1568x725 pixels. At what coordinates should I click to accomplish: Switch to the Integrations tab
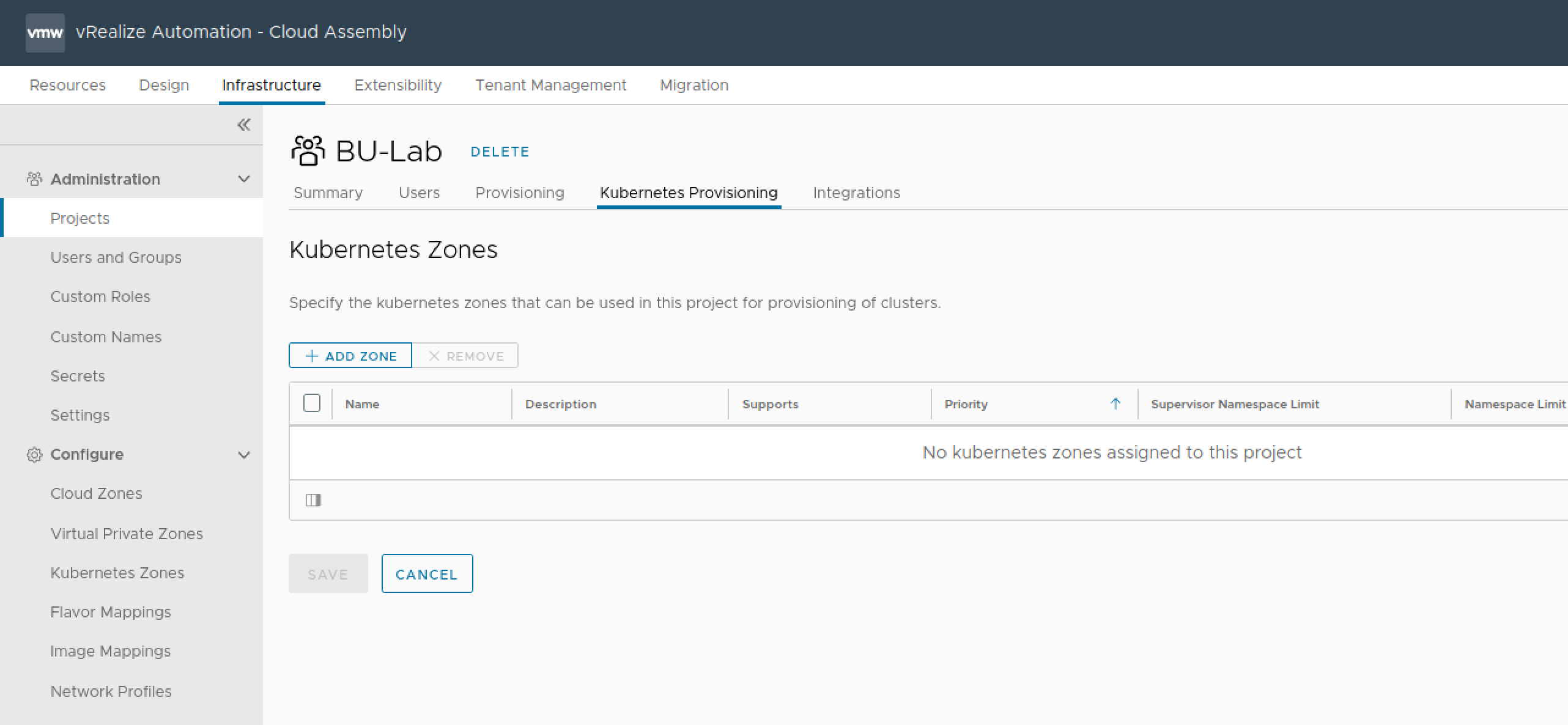857,193
